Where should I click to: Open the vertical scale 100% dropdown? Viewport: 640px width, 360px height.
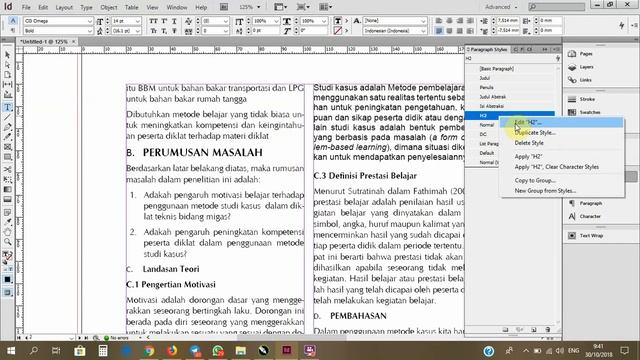265,21
